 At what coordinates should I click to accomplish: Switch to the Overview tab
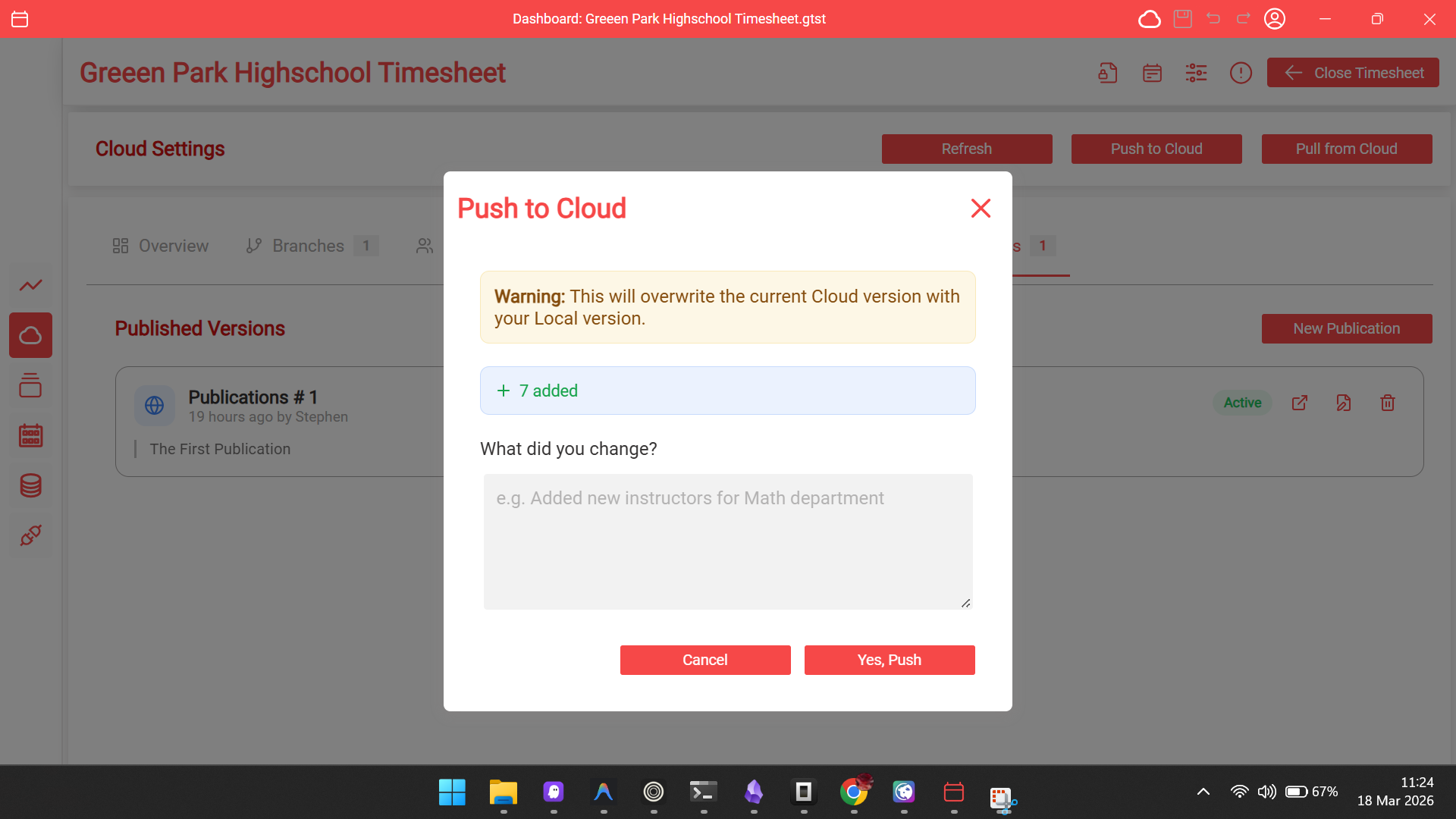[x=159, y=246]
